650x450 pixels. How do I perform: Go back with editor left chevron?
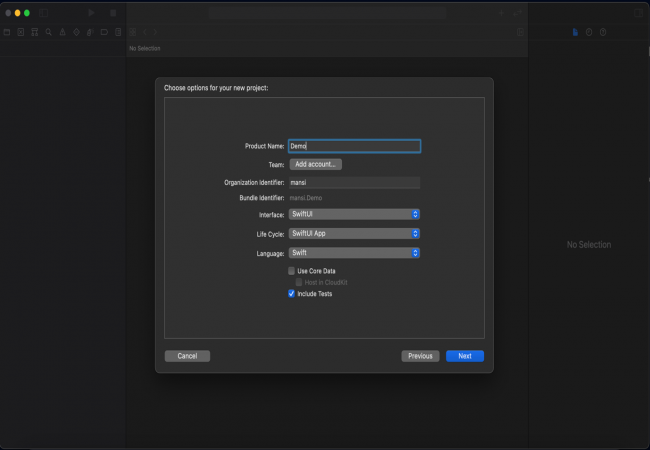(145, 32)
